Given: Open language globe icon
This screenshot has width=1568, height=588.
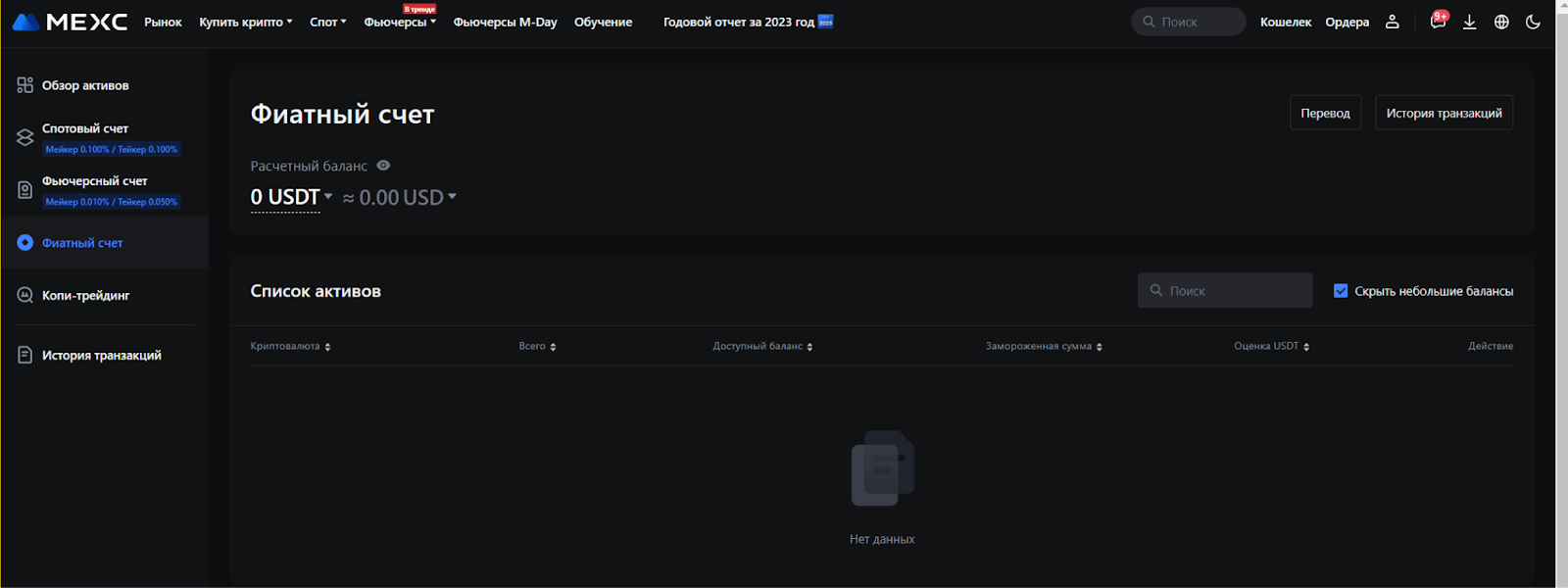Looking at the screenshot, I should 1501,22.
